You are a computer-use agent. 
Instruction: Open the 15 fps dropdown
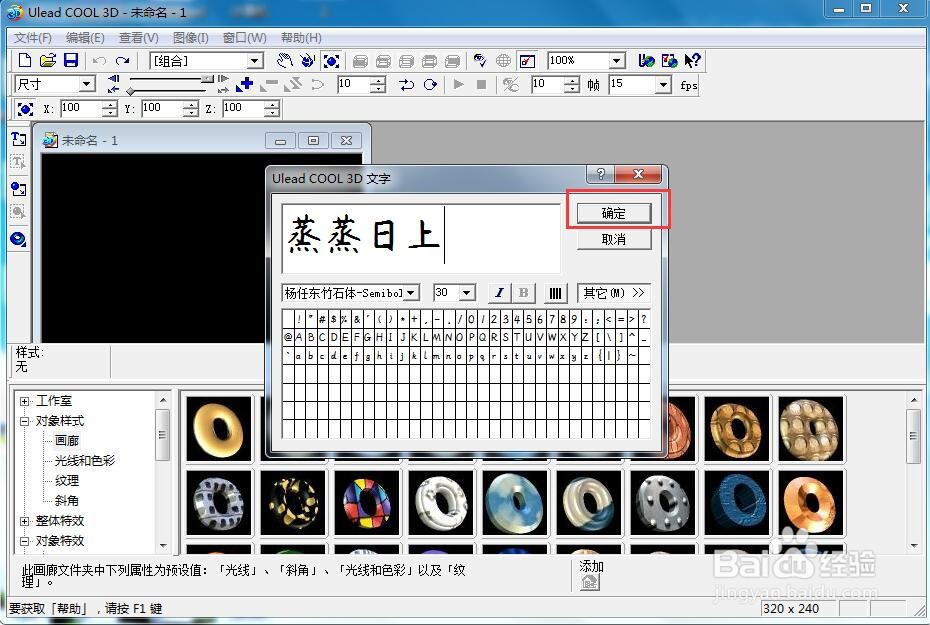point(663,85)
